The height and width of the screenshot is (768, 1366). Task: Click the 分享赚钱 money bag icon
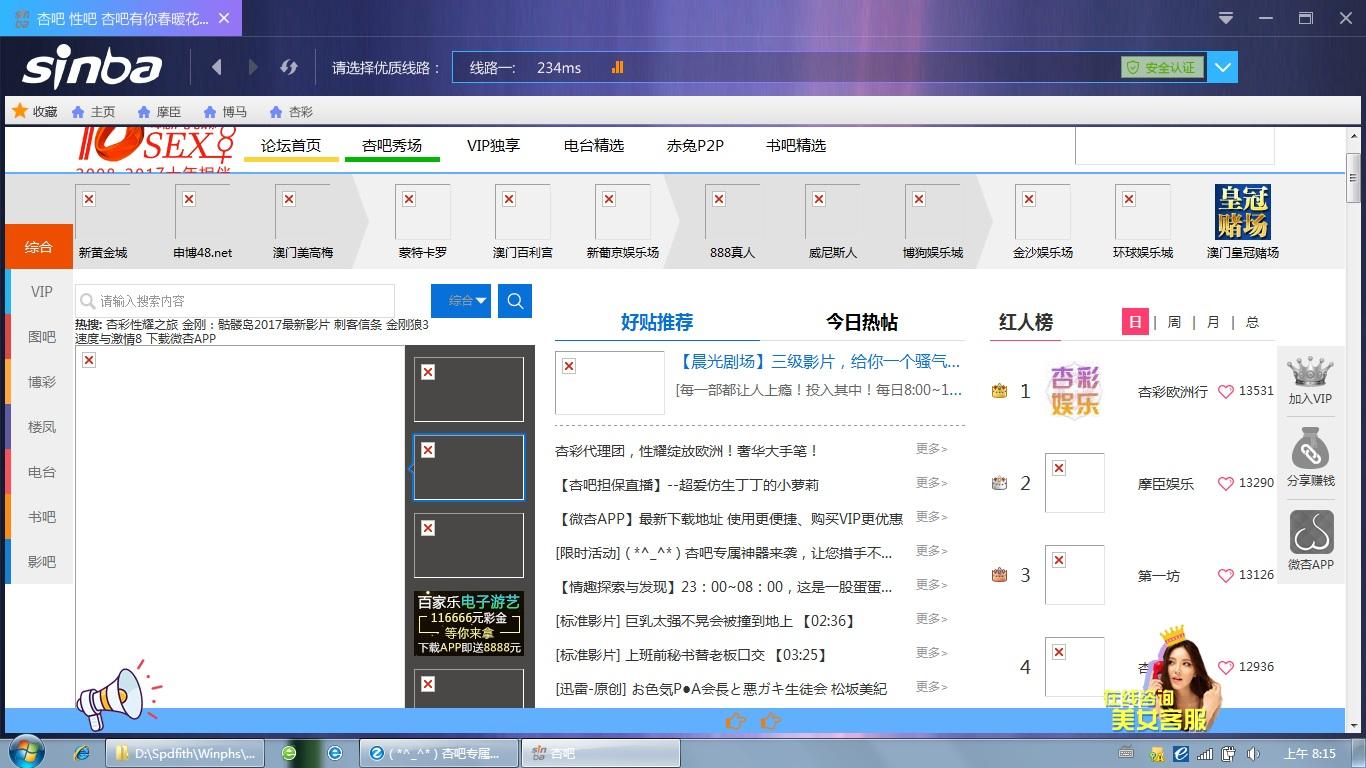pyautogui.click(x=1310, y=451)
